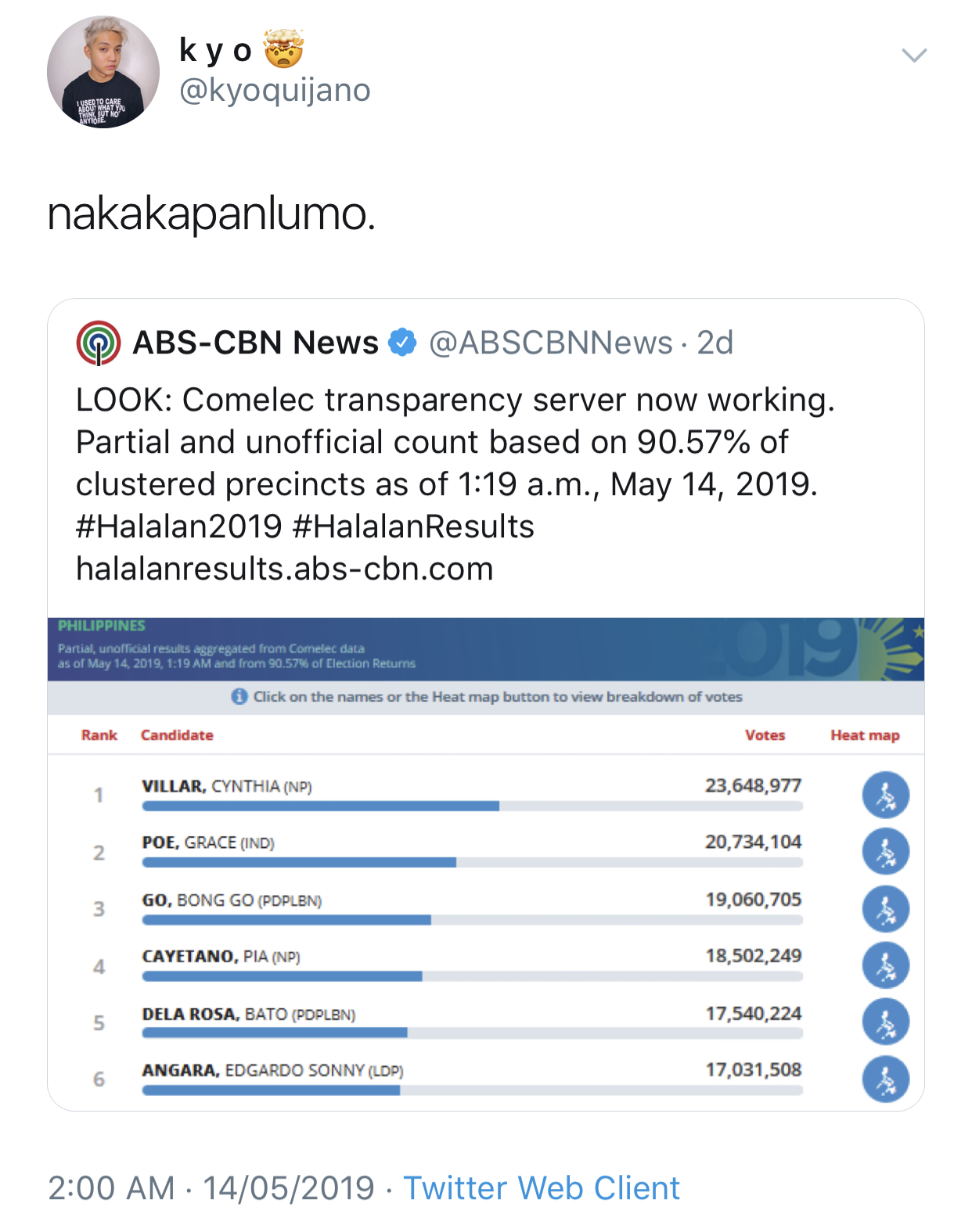972x1232 pixels.
Task: Open heat map for Dela Rosa, Bato
Action: click(885, 1022)
